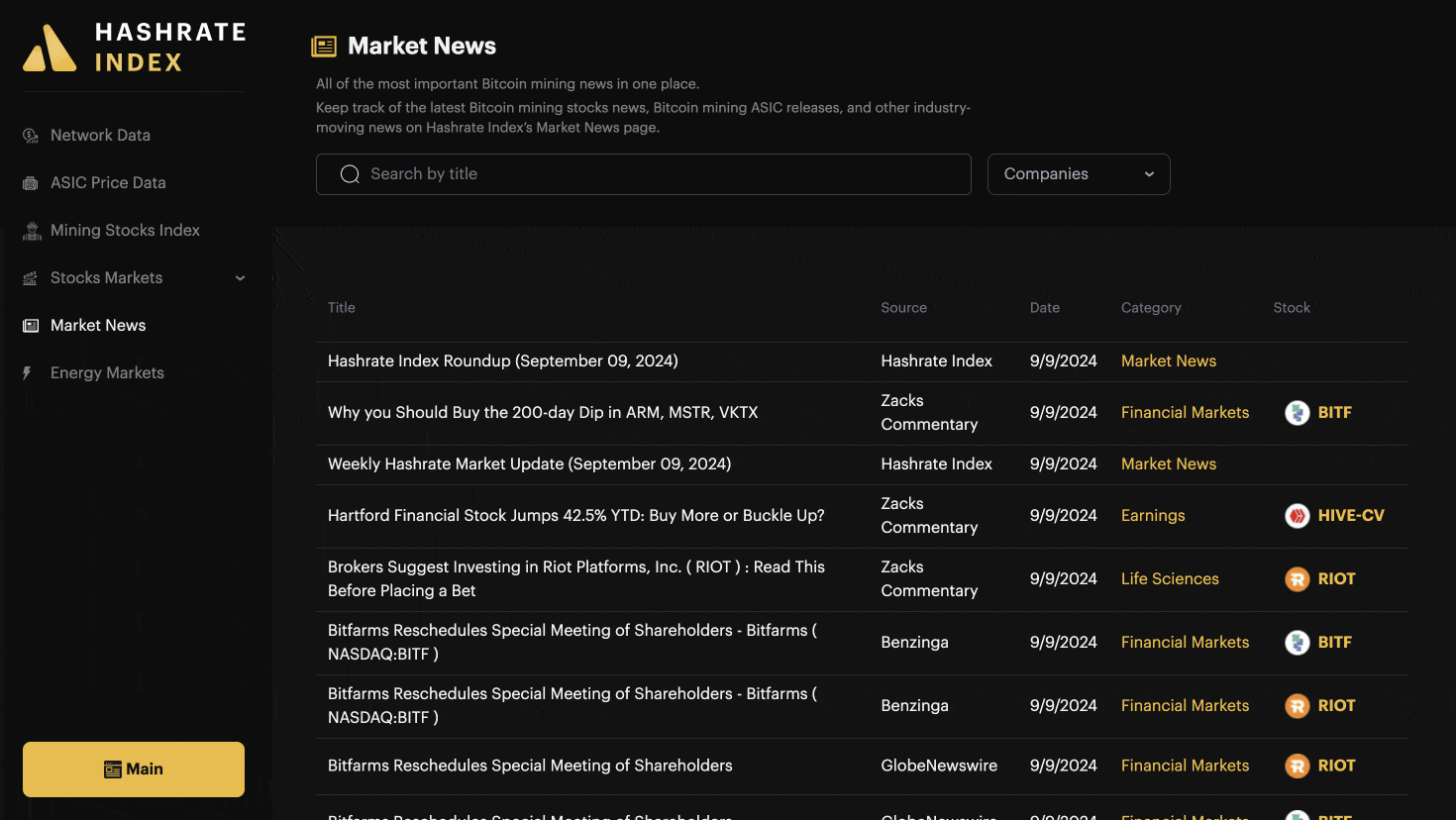The height and width of the screenshot is (820, 1456).
Task: Click Market News category in Roundup row
Action: tap(1169, 361)
